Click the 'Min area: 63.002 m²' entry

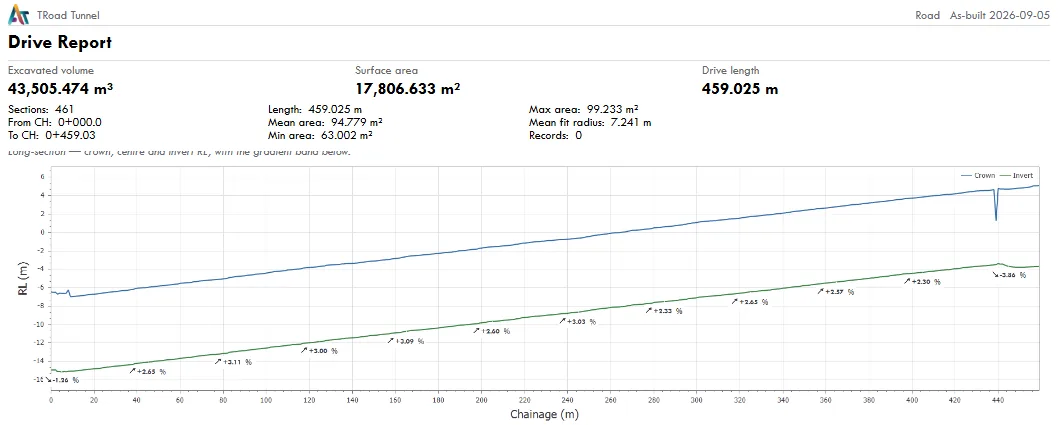(x=321, y=135)
